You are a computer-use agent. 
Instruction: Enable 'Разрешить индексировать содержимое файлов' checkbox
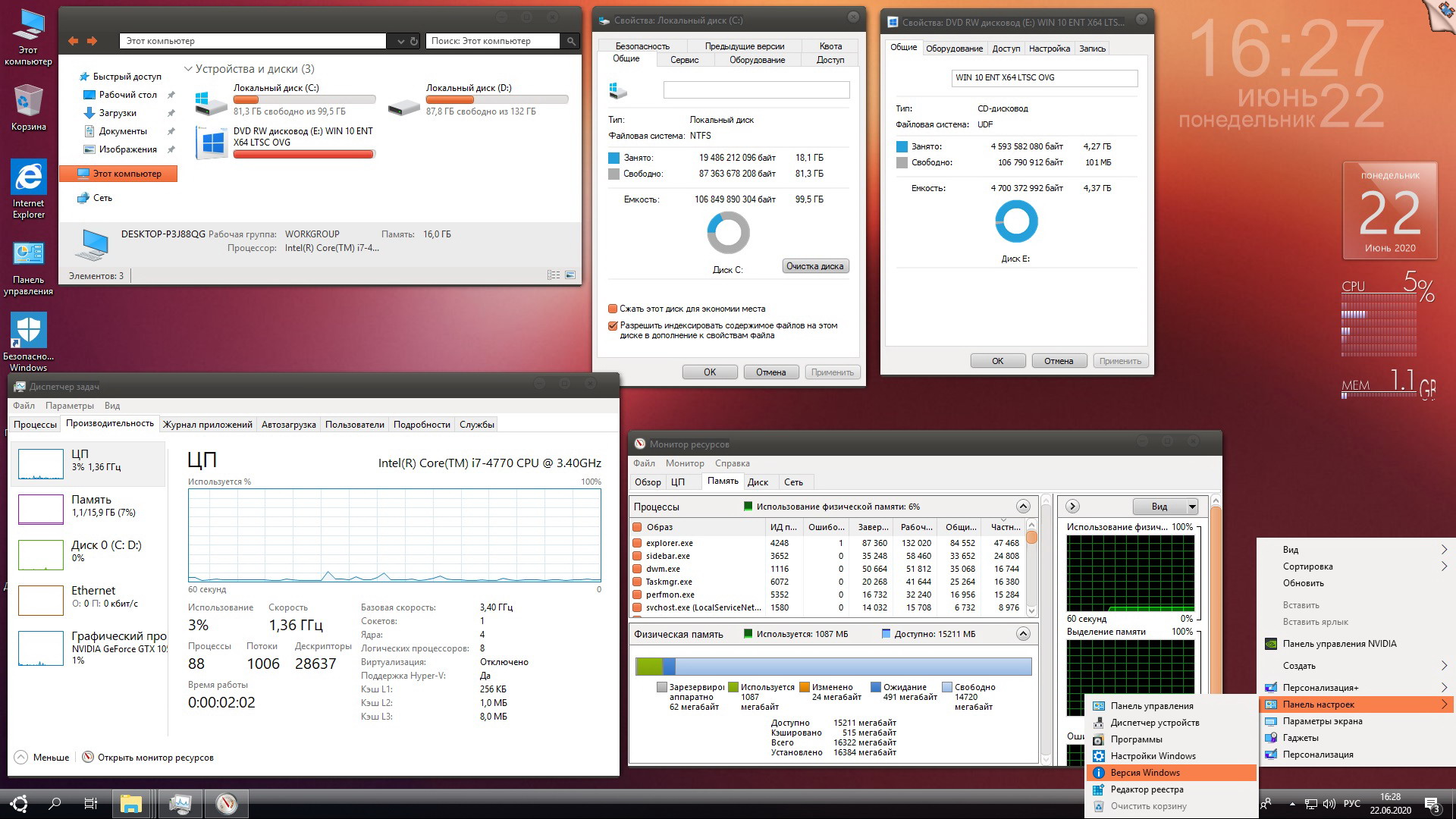[614, 324]
